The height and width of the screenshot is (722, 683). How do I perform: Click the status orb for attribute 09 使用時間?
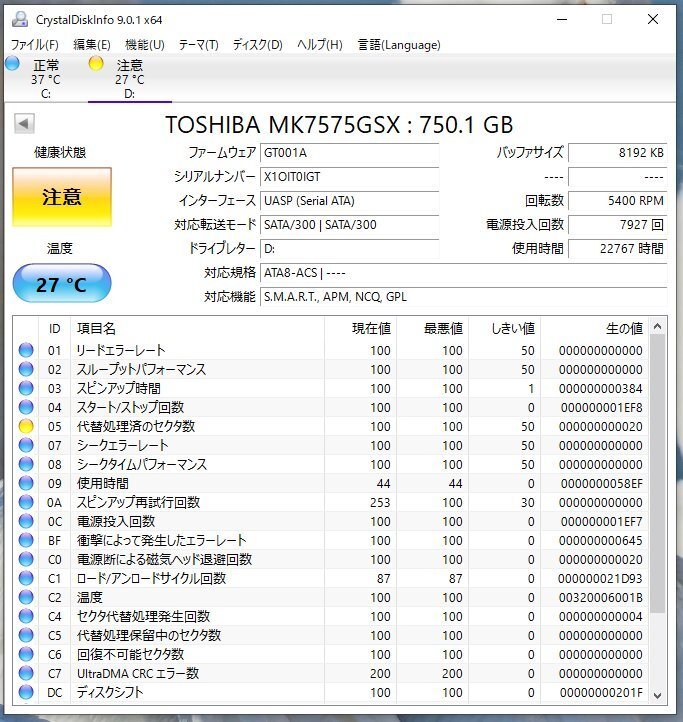click(26, 483)
